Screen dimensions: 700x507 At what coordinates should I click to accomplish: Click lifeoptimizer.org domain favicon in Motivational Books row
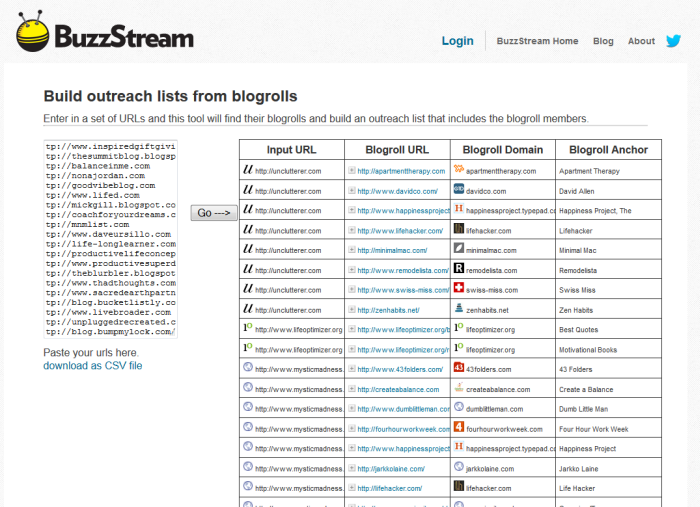459,347
